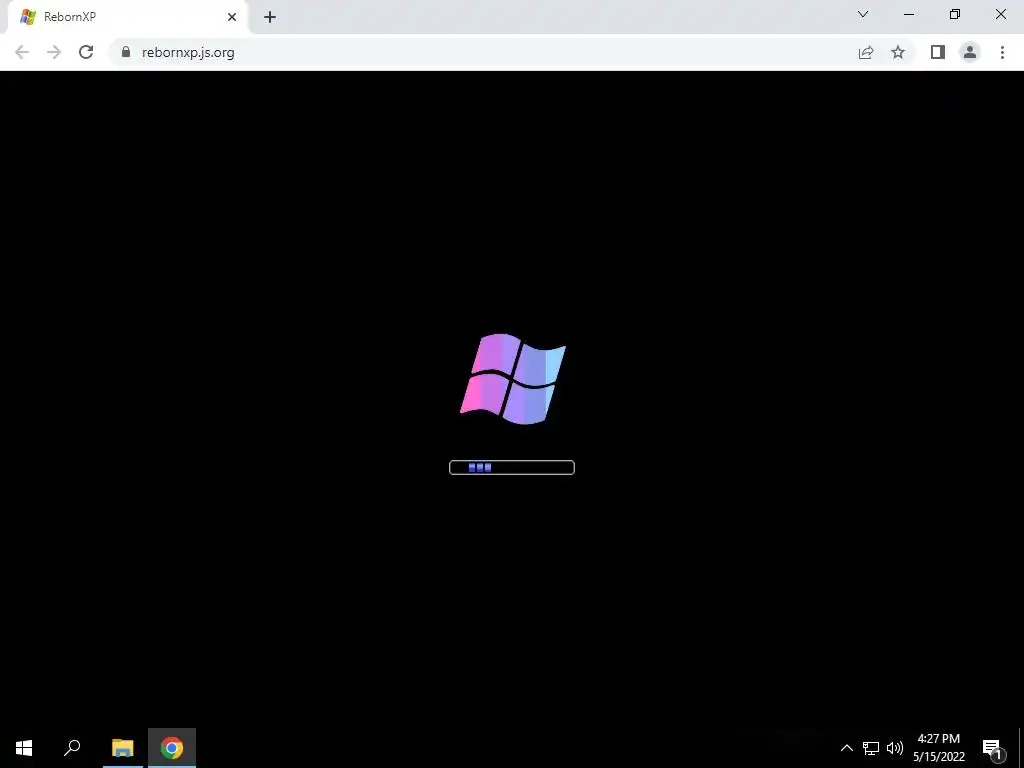Restore down the Chrome window

tap(955, 14)
